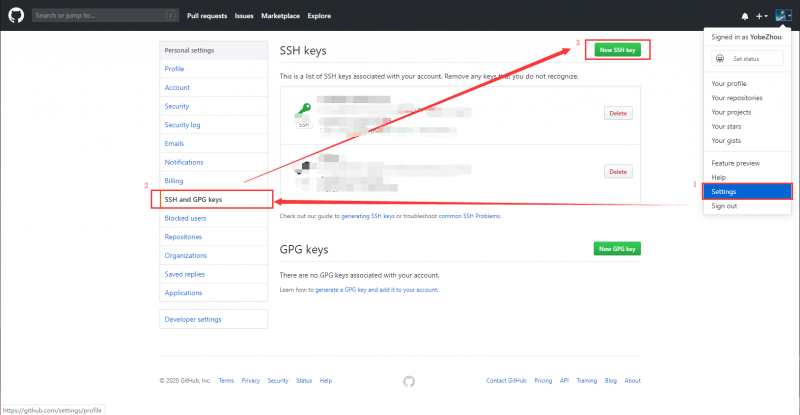Choose Feature preview from the user menu
800x415 pixels.
click(747, 163)
